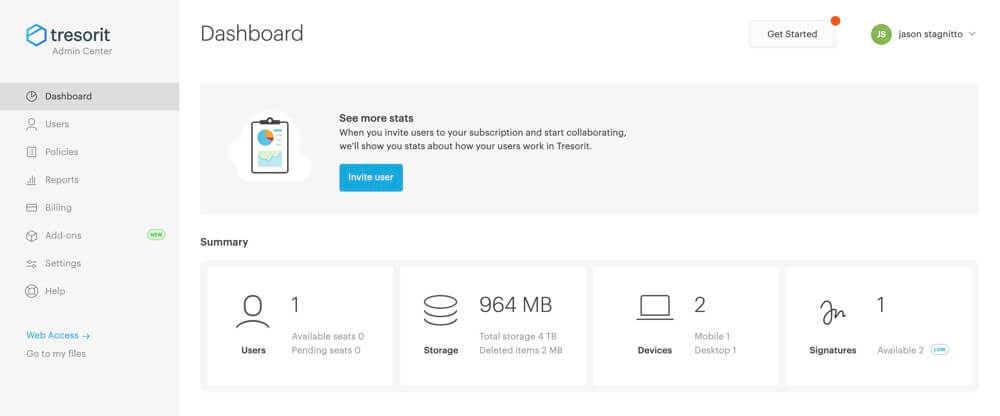Viewport: 1000px width, 416px height.
Task: Open the Billing menu item
Action: [x=89, y=207]
